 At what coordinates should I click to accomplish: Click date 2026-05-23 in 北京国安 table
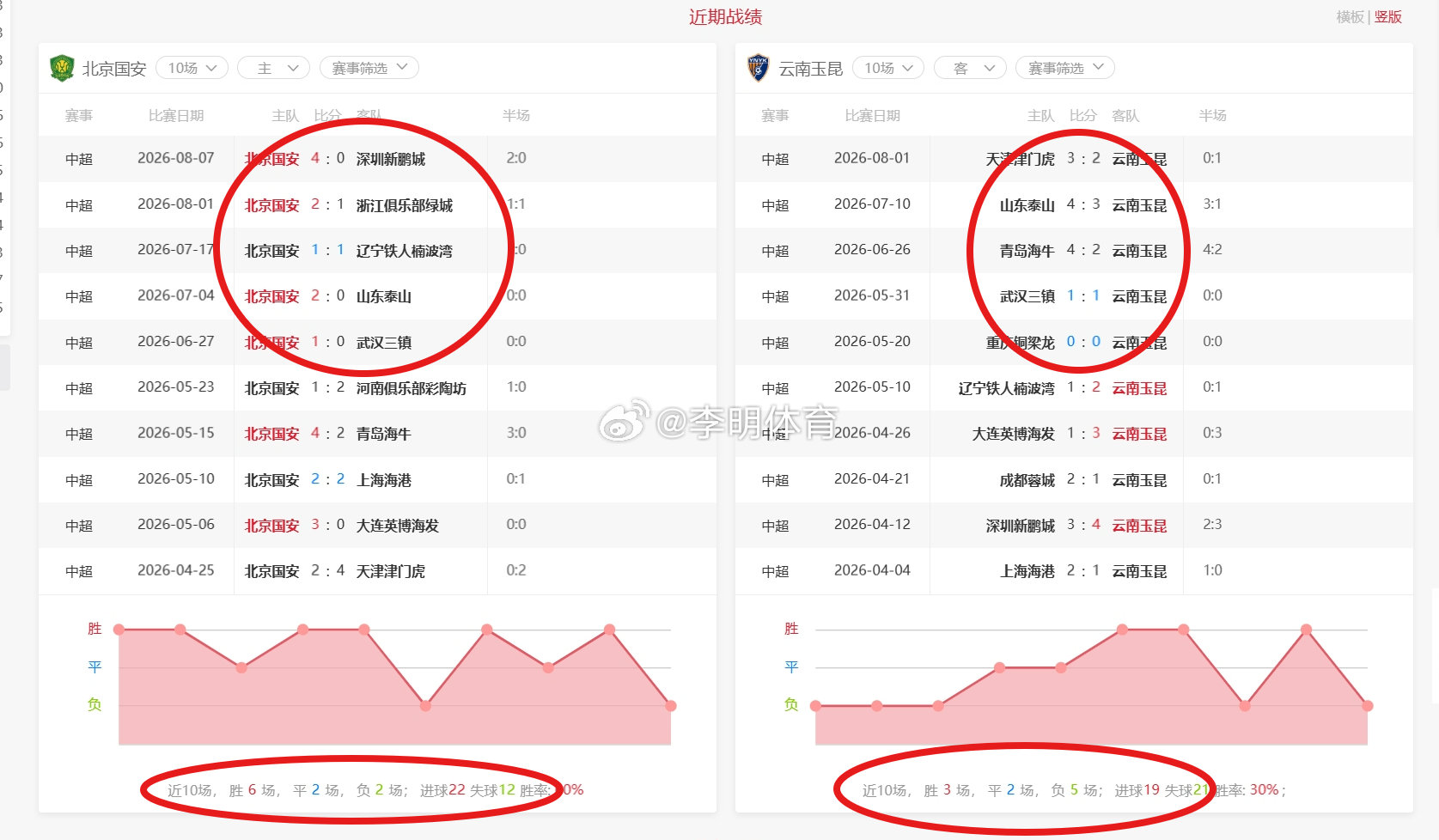(x=176, y=387)
